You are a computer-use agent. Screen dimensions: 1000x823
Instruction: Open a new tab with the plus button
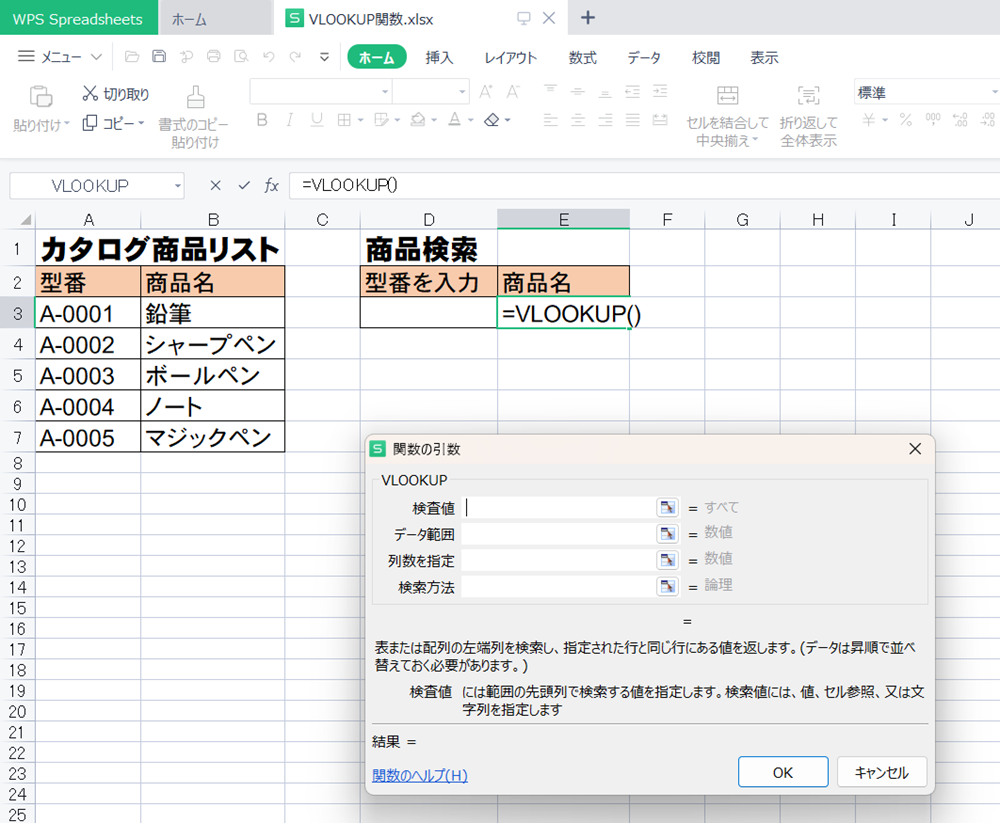[x=587, y=18]
